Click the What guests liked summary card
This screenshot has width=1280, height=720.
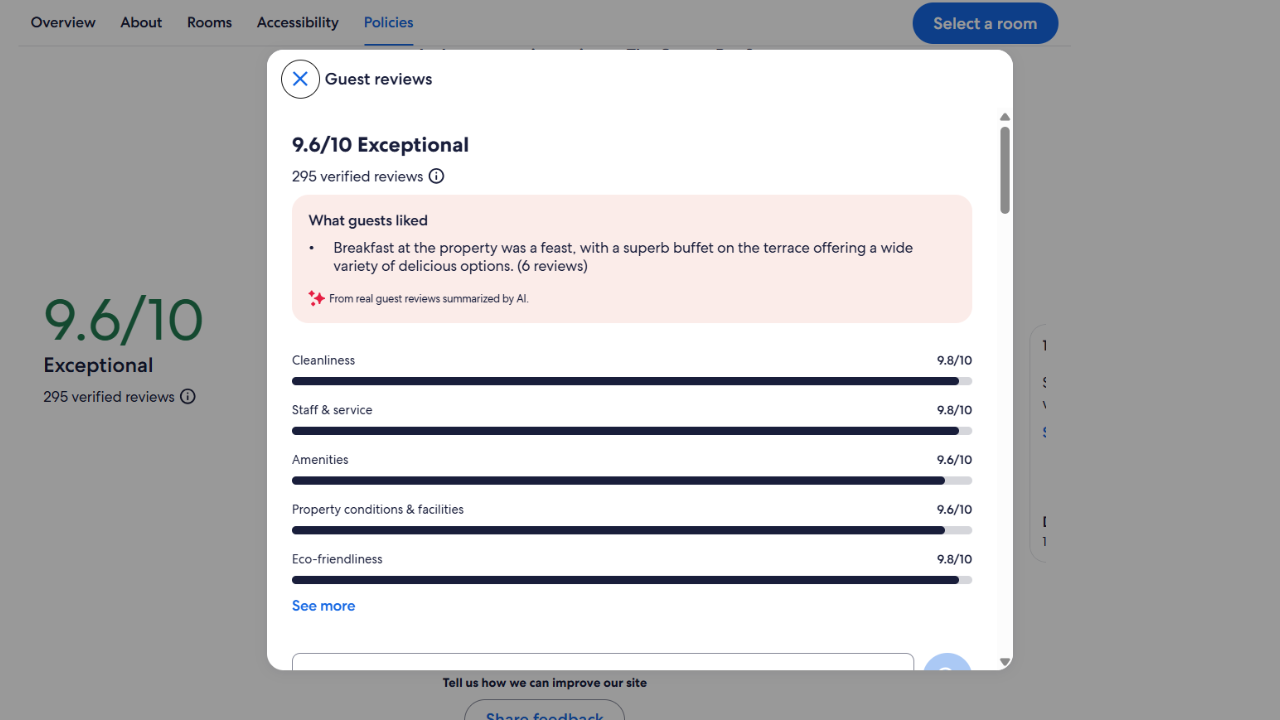point(632,259)
